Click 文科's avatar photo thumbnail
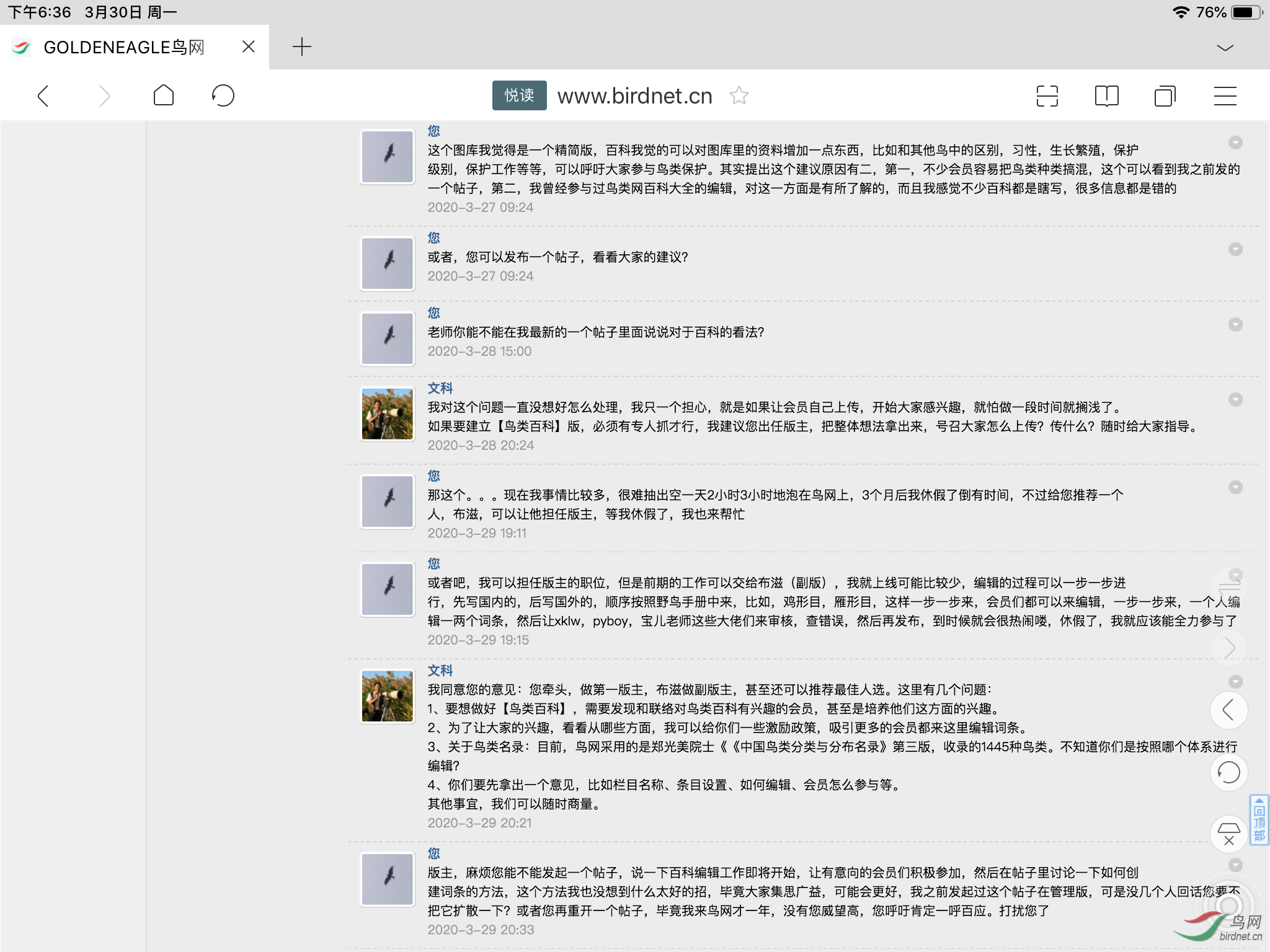The height and width of the screenshot is (952, 1270). coord(388,413)
